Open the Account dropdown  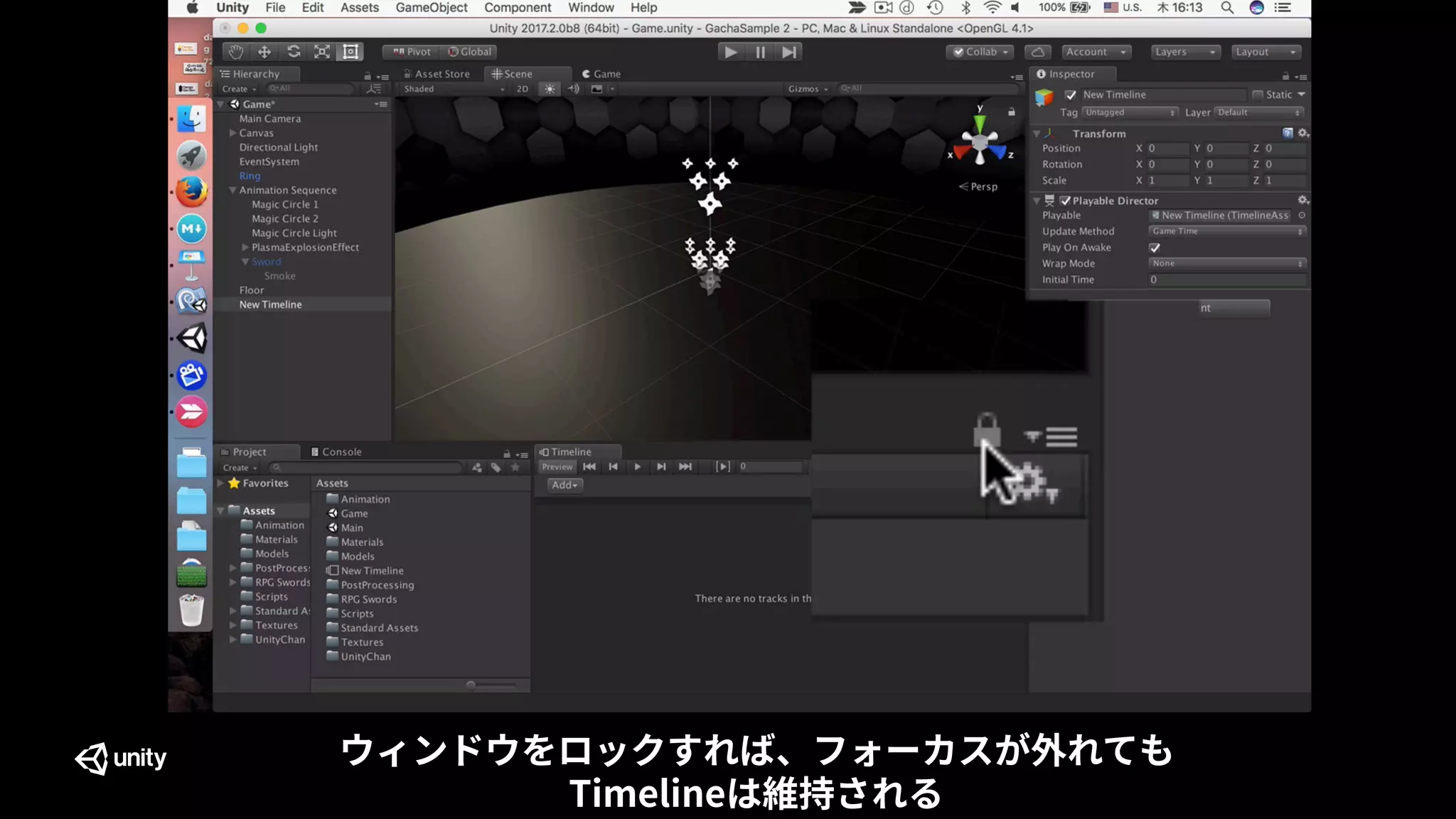click(1096, 52)
